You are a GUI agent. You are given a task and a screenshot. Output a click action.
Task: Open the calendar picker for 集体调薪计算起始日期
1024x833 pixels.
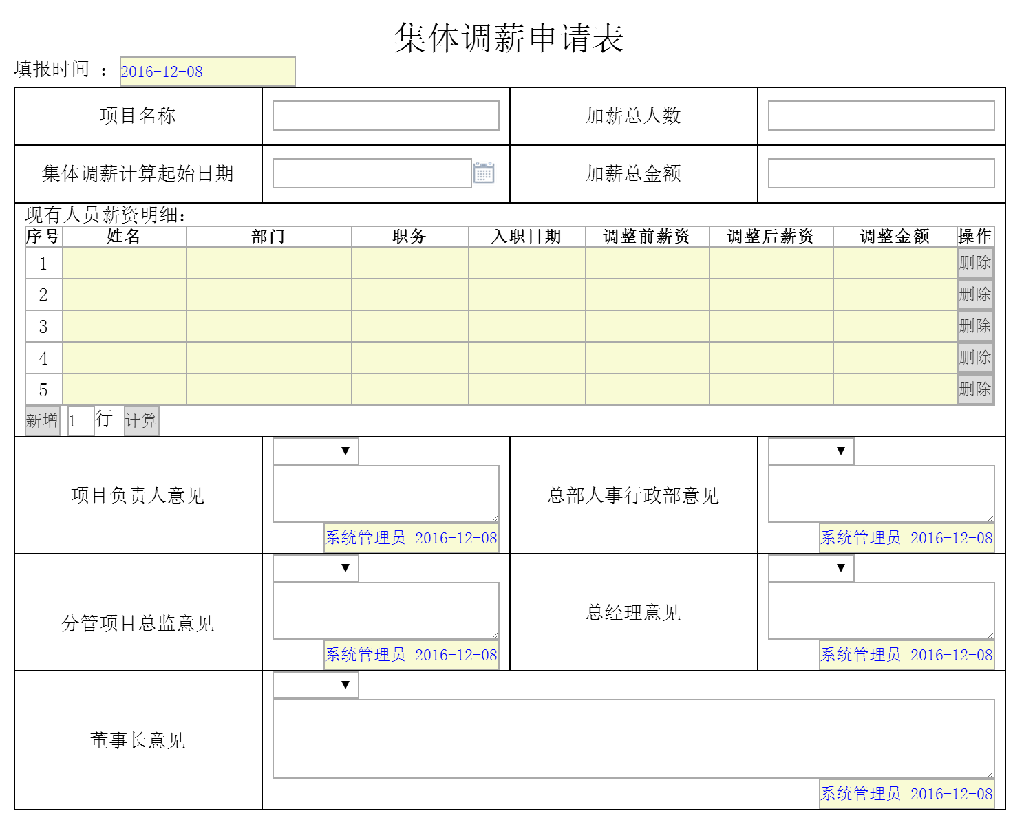point(483,173)
